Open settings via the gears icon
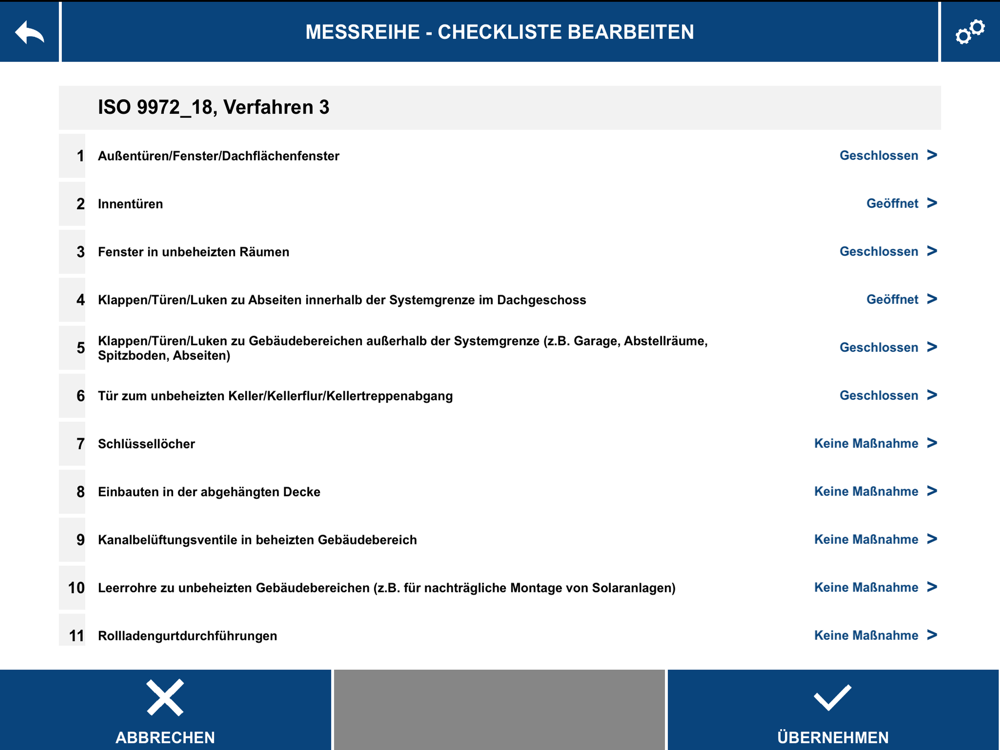 pyautogui.click(x=970, y=32)
